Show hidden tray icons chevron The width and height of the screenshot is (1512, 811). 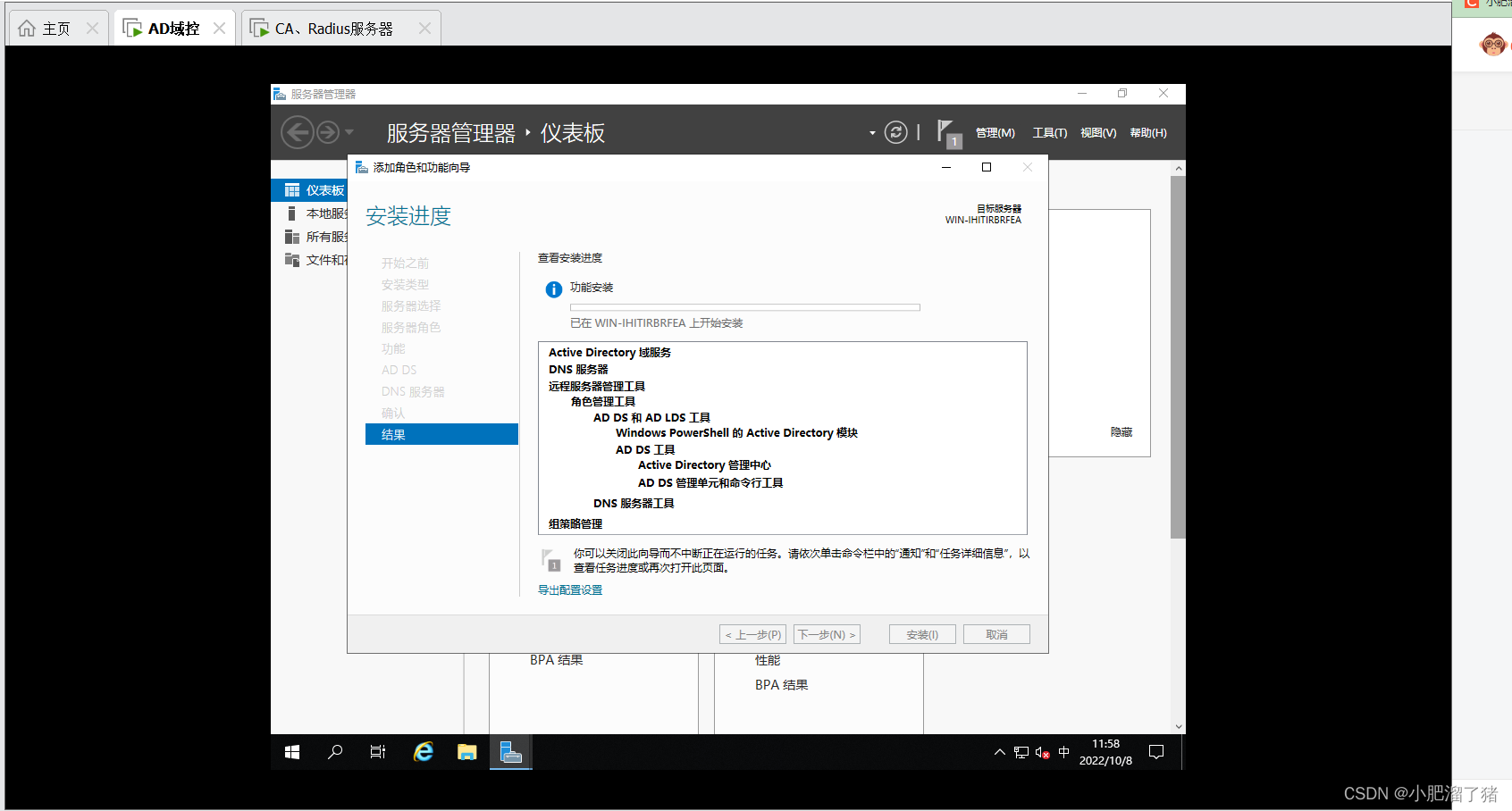pos(1000,752)
